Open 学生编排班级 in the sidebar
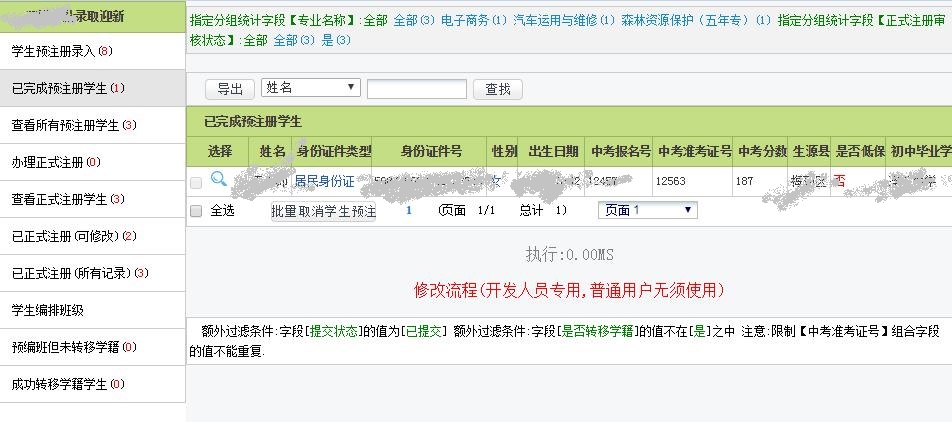The image size is (952, 422). coord(92,311)
